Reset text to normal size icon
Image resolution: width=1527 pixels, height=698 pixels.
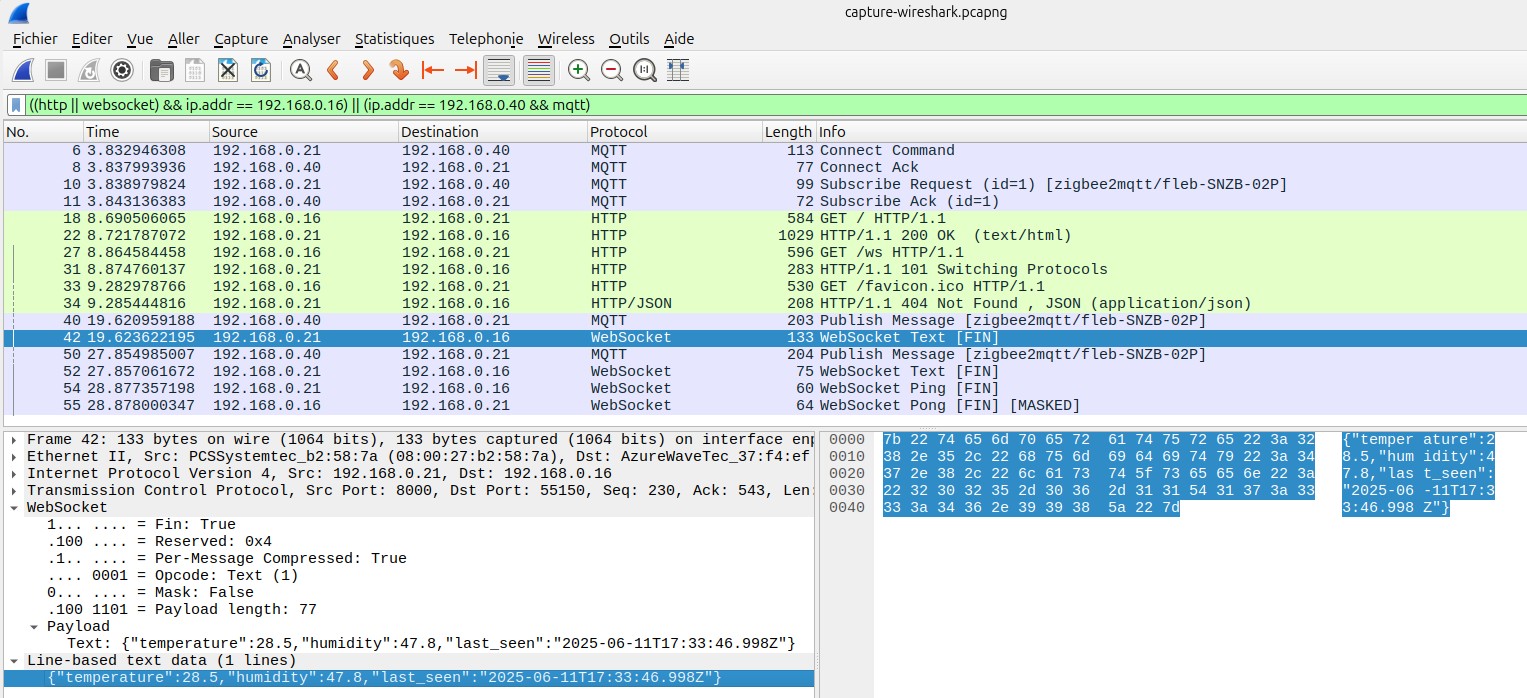pyautogui.click(x=645, y=70)
